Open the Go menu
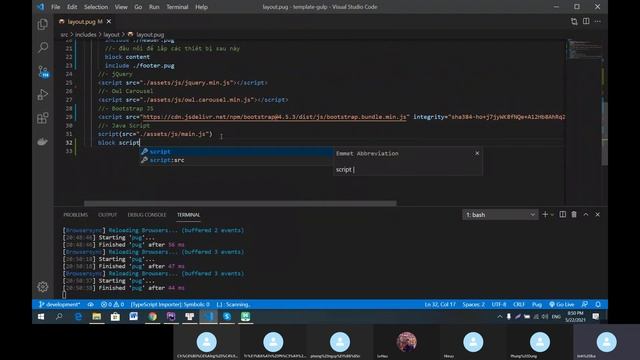640x360 pixels. click(x=138, y=7)
